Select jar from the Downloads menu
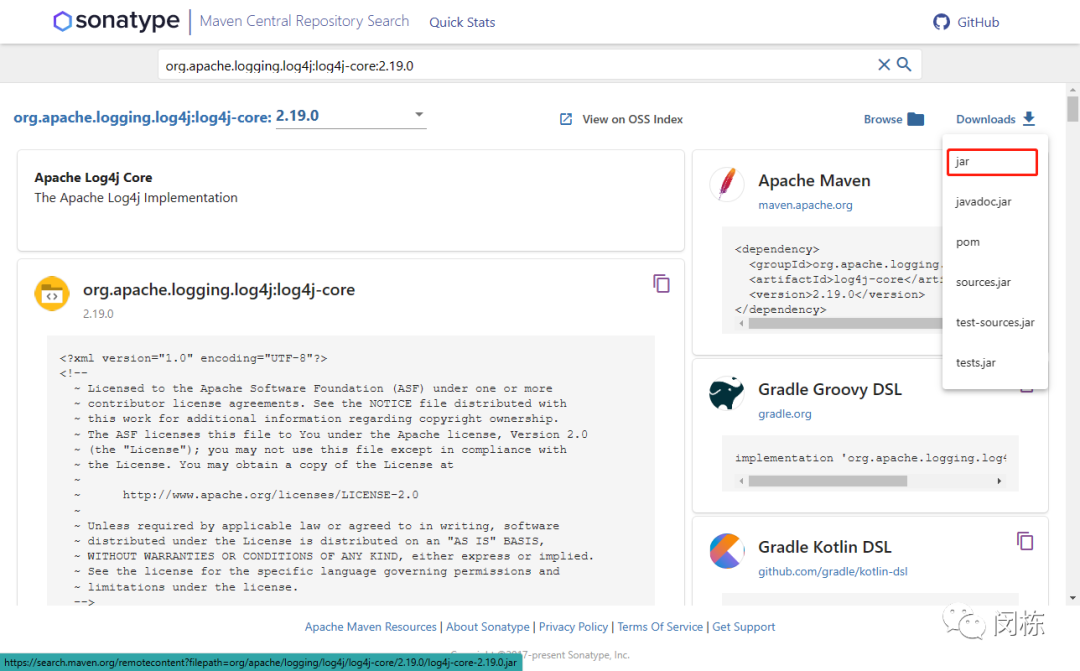 [992, 162]
